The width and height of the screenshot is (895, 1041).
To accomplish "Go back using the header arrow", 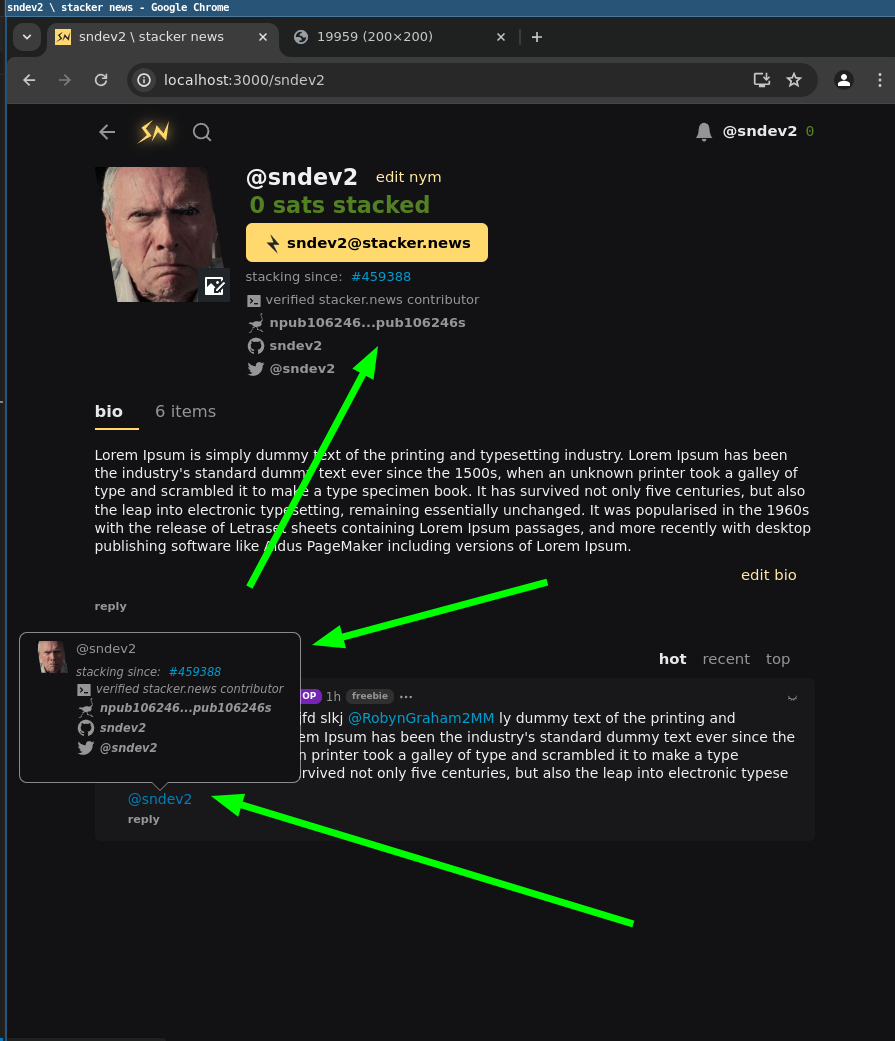I will 107,132.
